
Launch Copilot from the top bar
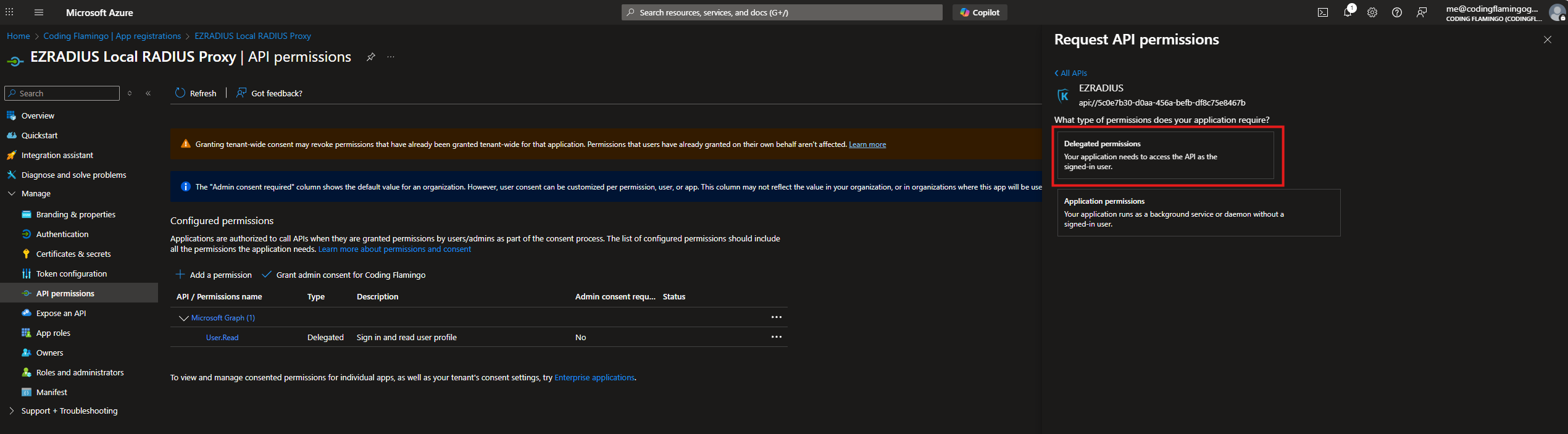point(980,12)
